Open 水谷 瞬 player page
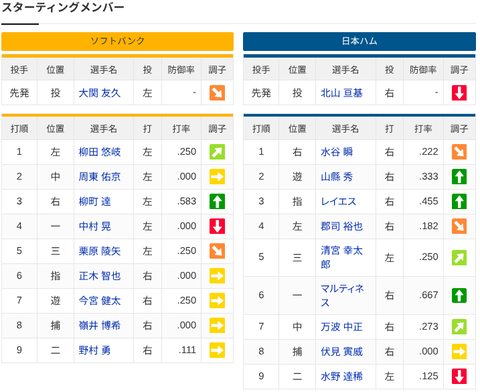480x392 pixels. [x=337, y=152]
